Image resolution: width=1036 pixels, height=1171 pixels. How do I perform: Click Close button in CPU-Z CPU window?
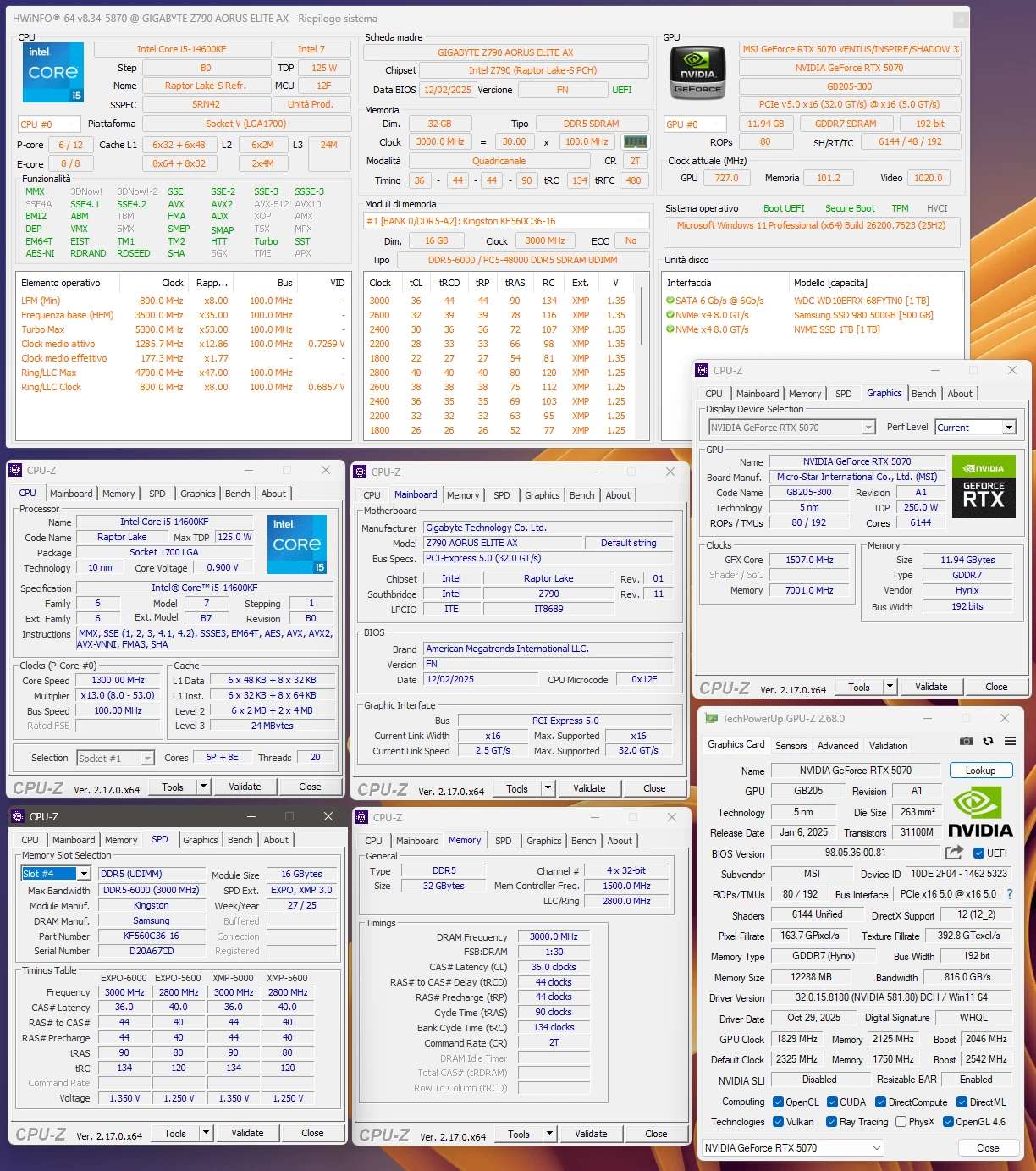coord(310,787)
